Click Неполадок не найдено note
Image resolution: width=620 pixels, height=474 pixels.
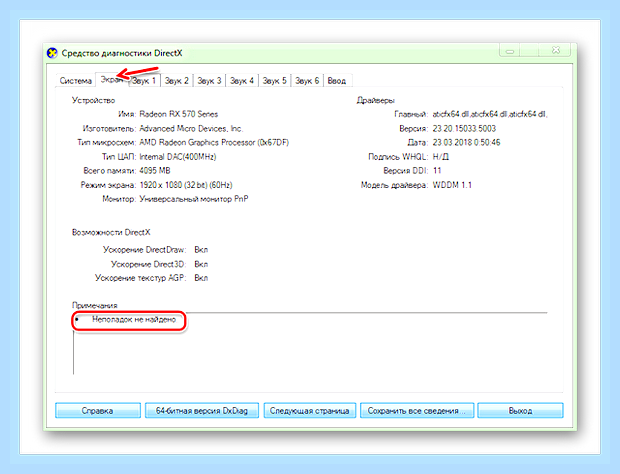(x=134, y=319)
